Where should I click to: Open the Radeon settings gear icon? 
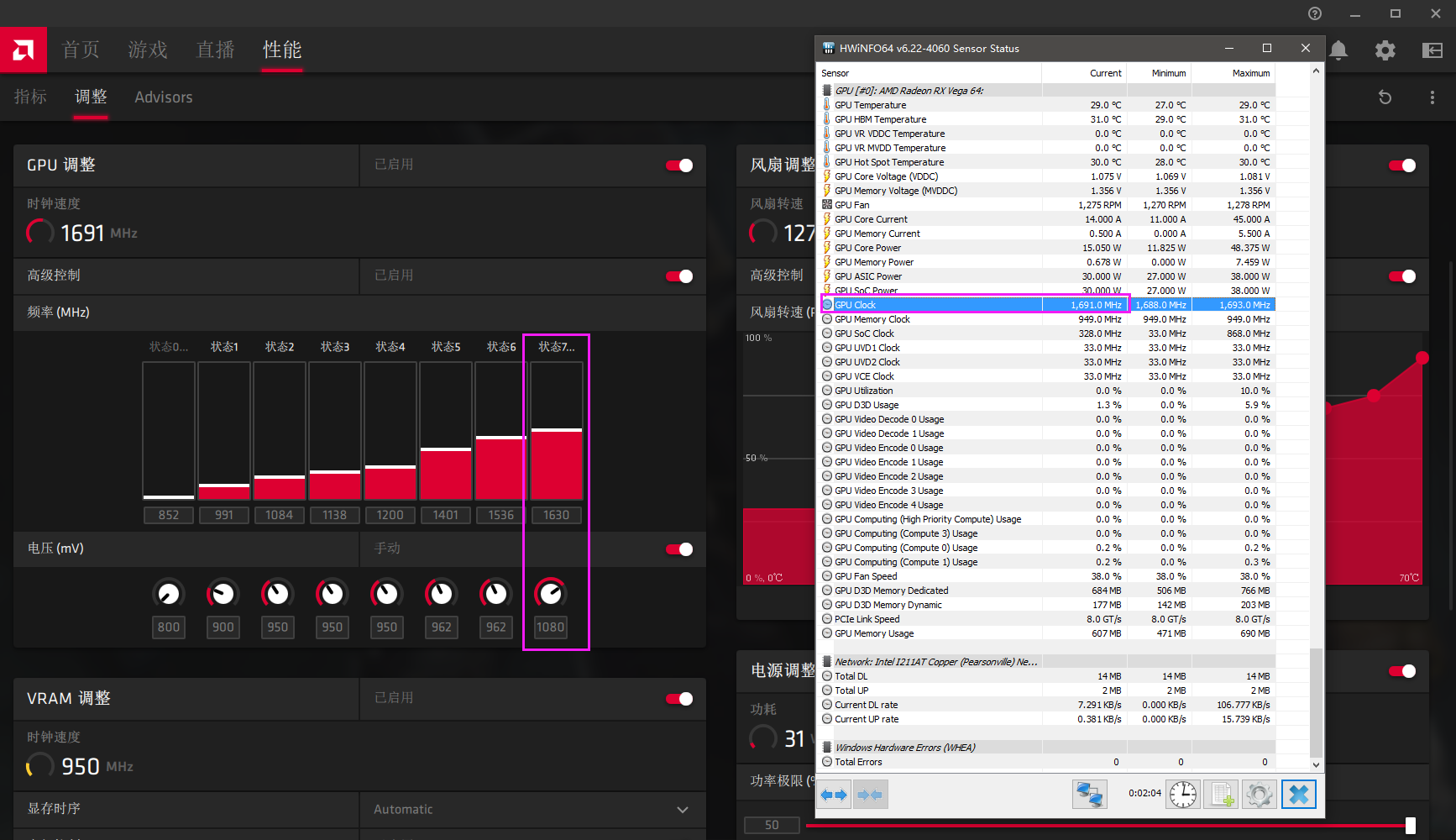[1385, 50]
